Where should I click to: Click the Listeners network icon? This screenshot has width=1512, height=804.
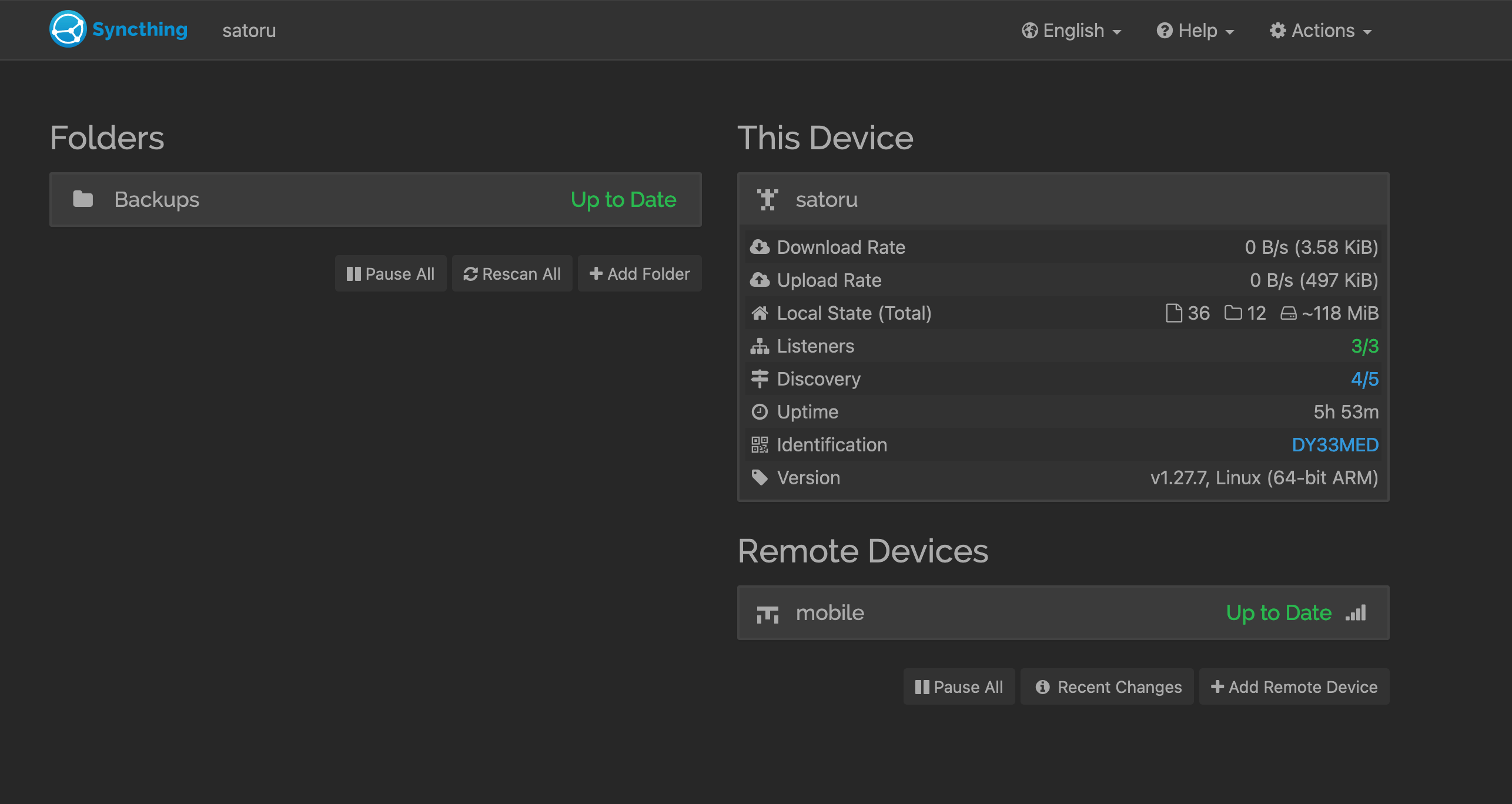click(760, 346)
